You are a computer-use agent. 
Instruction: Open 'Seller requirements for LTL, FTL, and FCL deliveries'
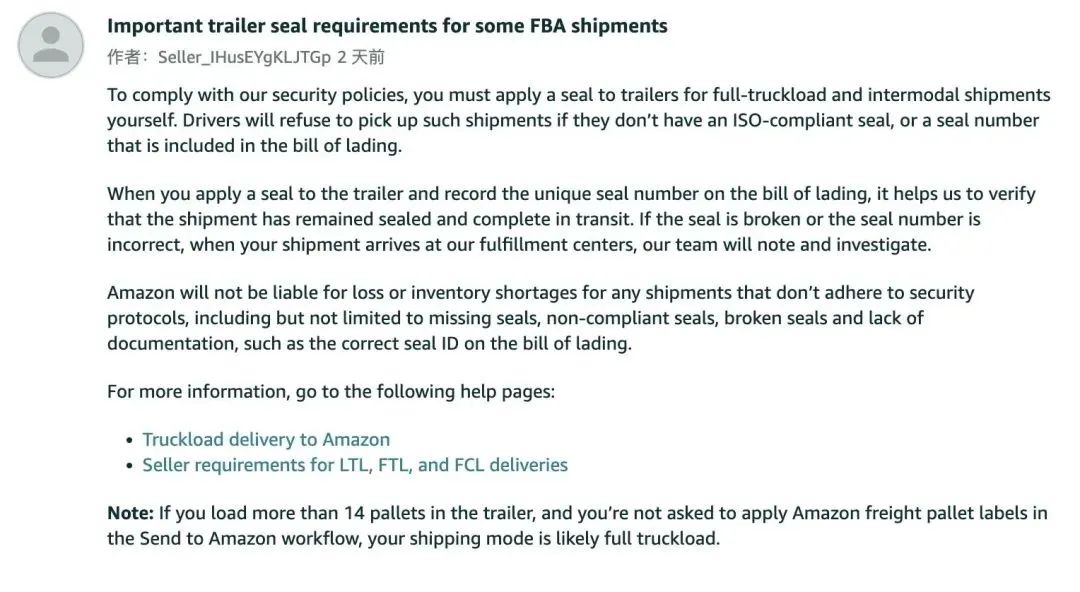click(x=355, y=465)
